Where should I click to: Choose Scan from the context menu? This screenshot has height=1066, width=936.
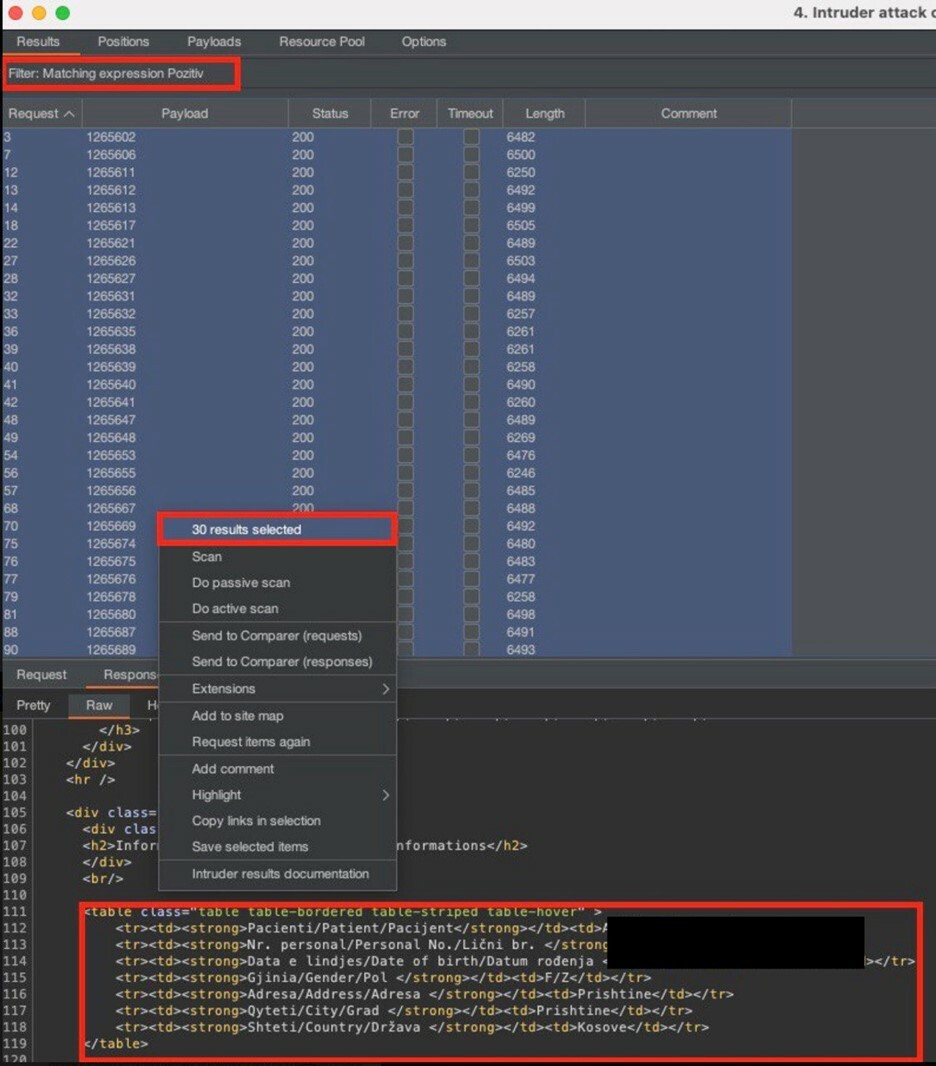(x=277, y=557)
